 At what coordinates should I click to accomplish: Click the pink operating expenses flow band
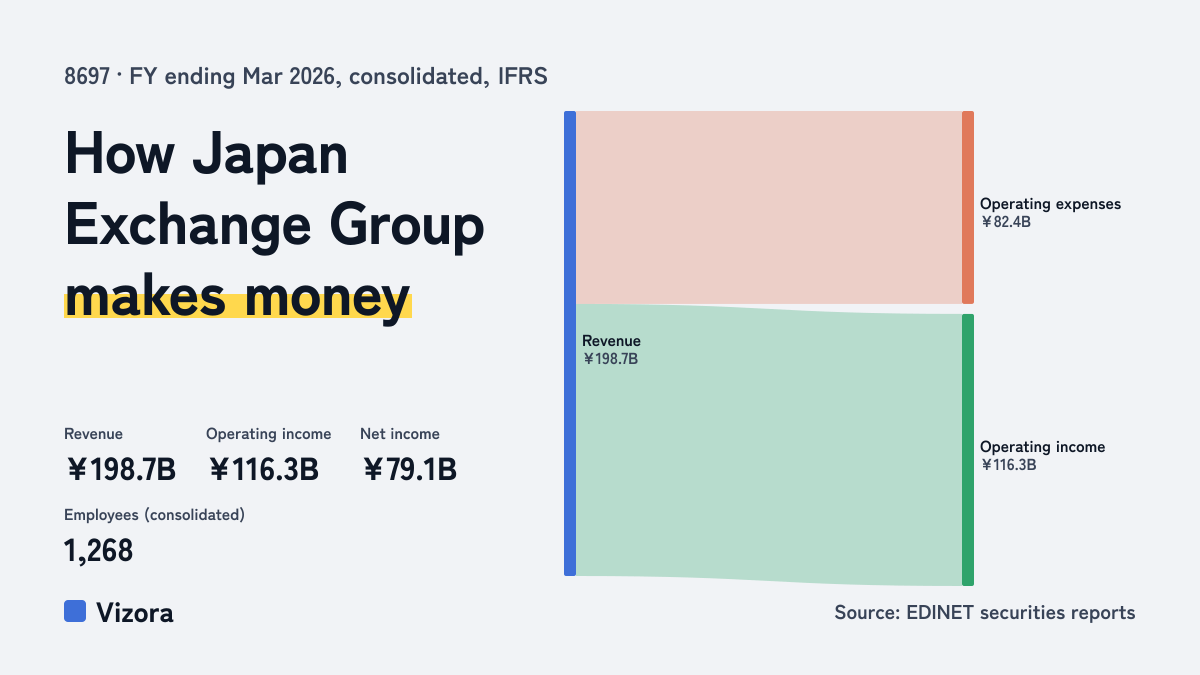769,207
